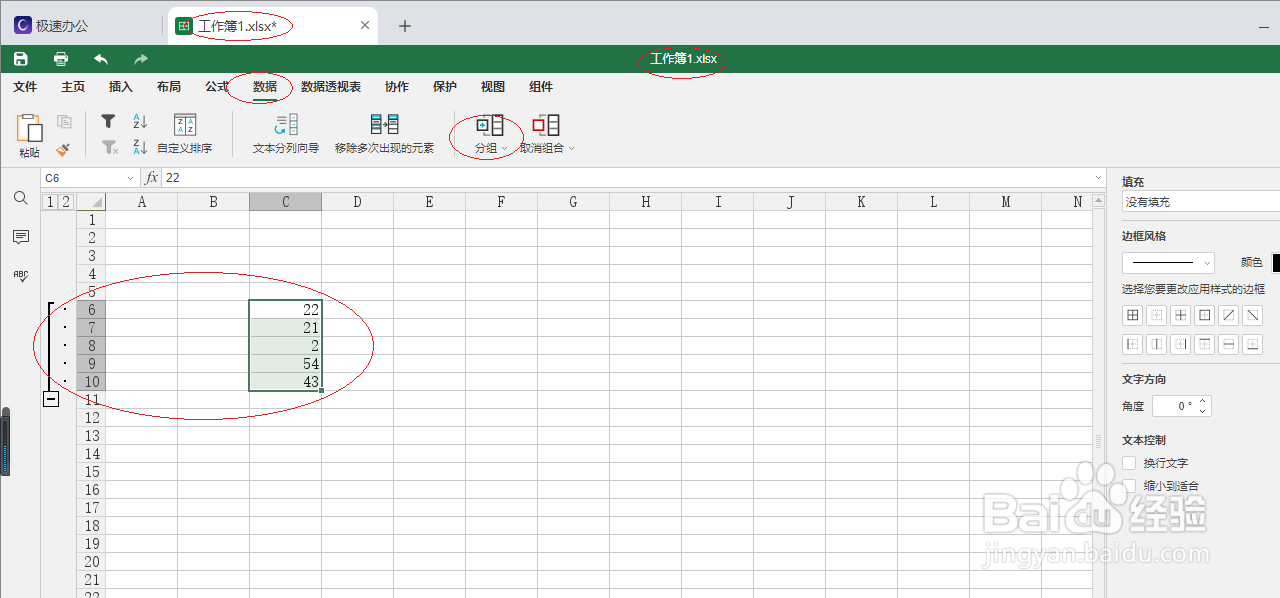Apply all borders style icon

pos(1133,315)
